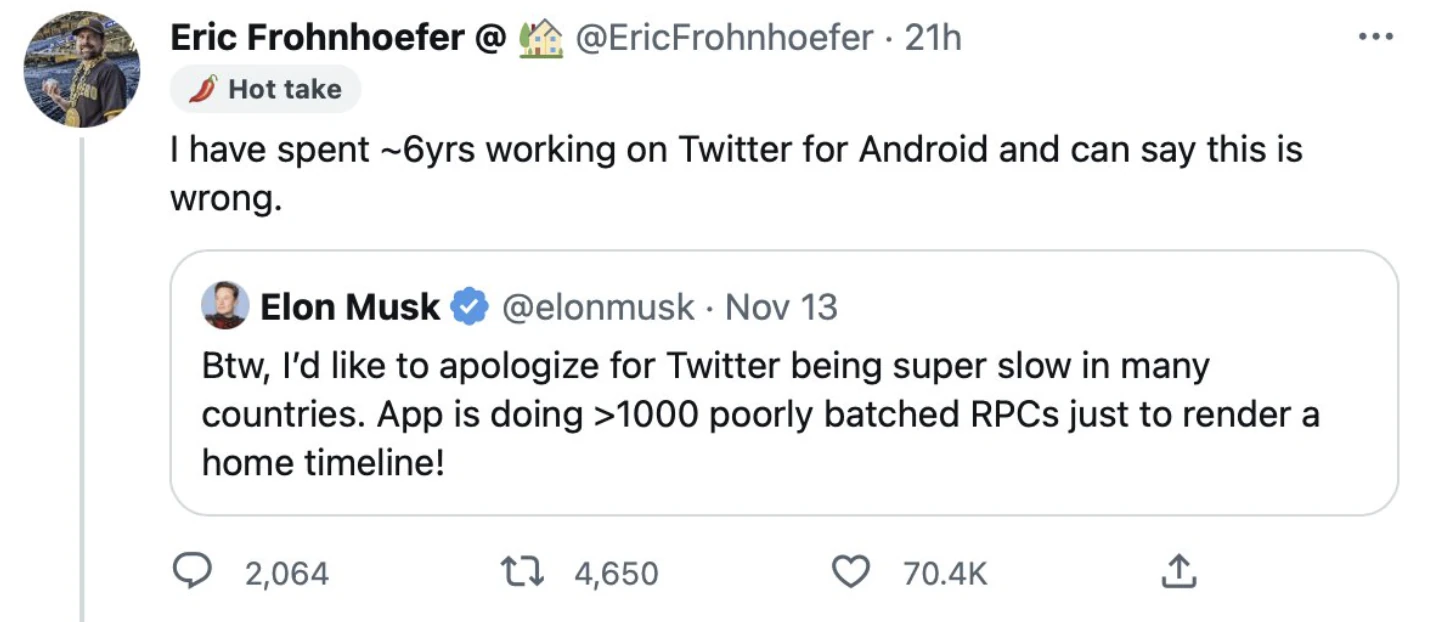Click the Elon Musk name in quoted tweet
Screen dimensions: 1430x622
[x=350, y=307]
